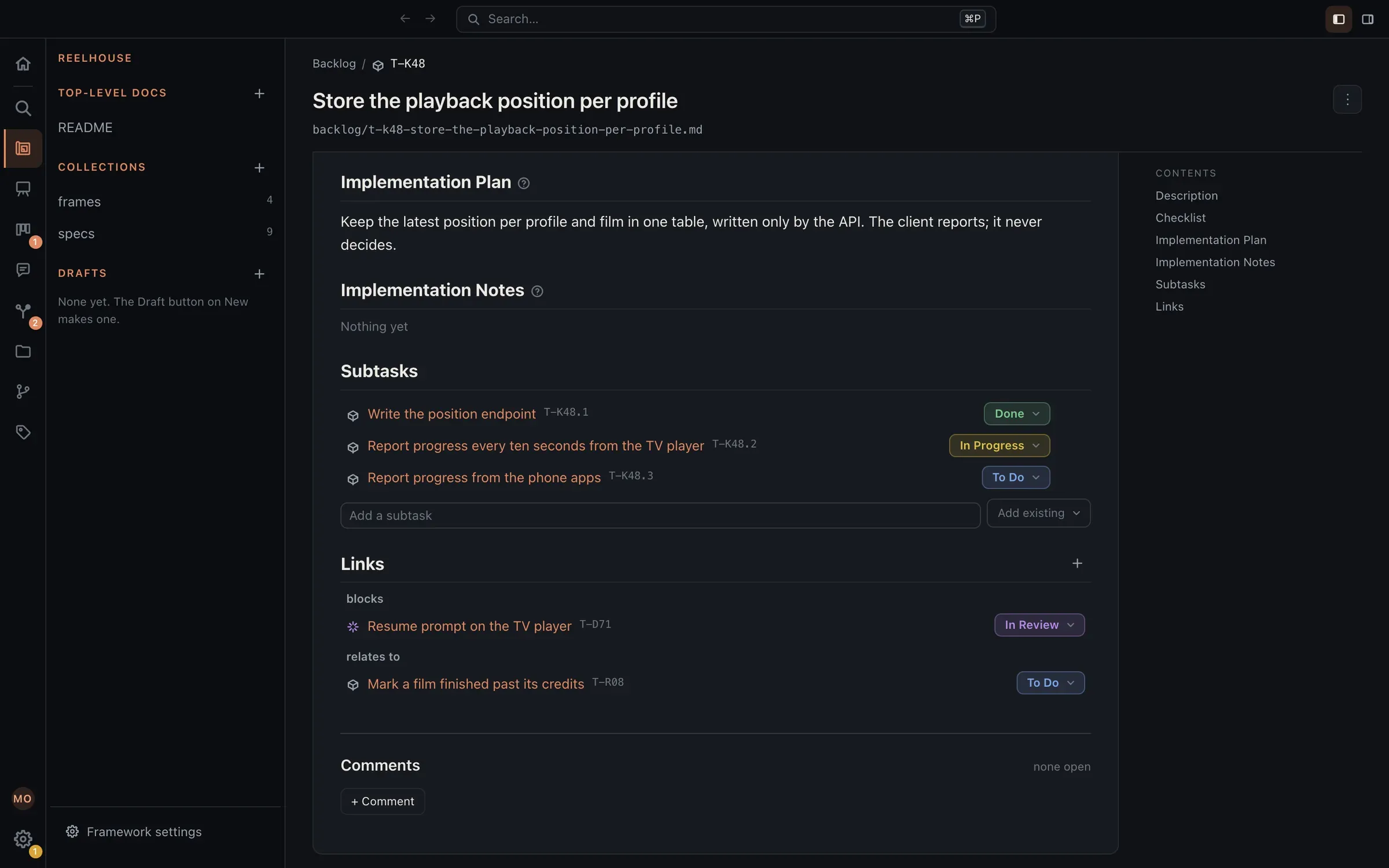Click the 'none open' comments status
This screenshot has width=1389, height=868.
click(1062, 767)
